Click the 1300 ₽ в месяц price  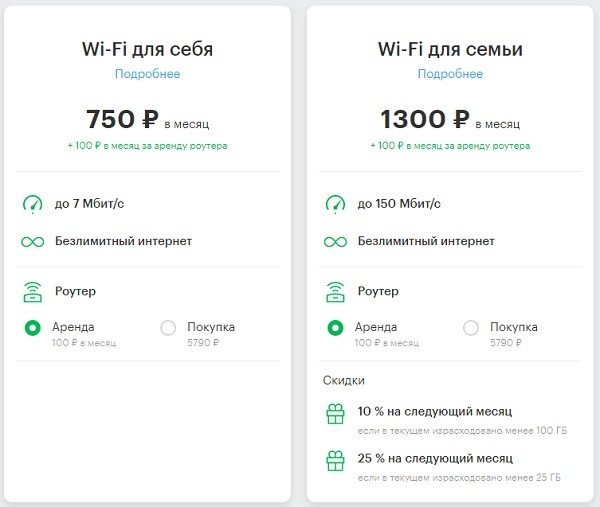[450, 119]
